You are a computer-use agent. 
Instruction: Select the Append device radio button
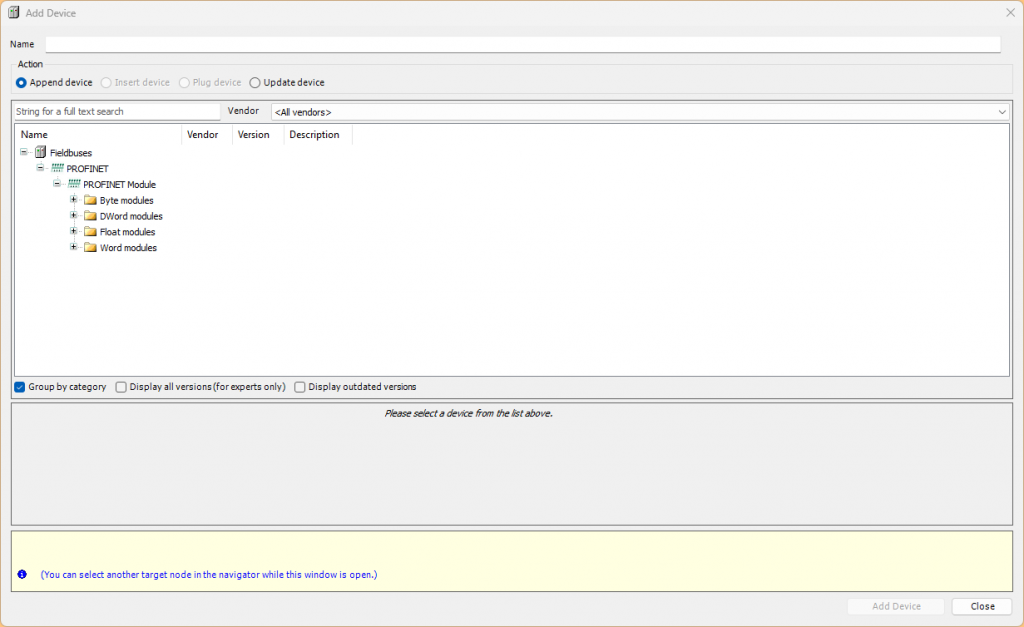[x=21, y=83]
